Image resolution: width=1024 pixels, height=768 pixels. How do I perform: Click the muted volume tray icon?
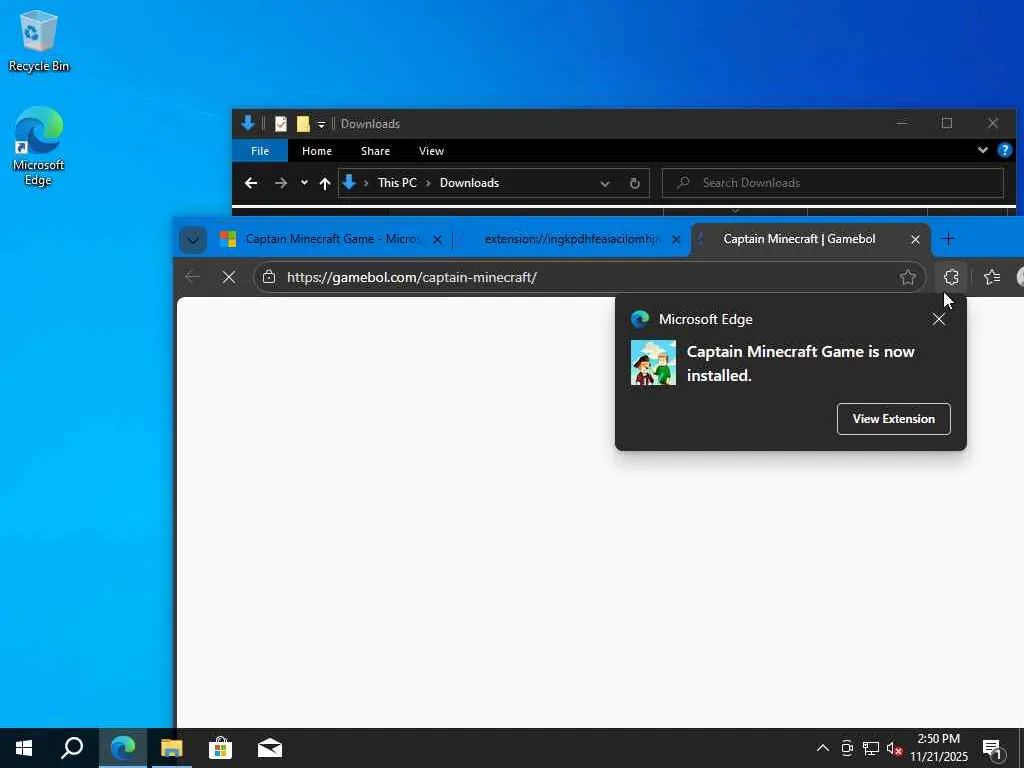[x=894, y=748]
